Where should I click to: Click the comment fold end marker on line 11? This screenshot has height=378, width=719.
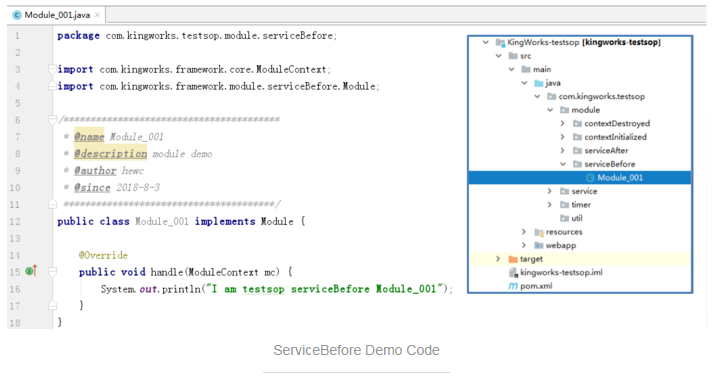pyautogui.click(x=52, y=204)
